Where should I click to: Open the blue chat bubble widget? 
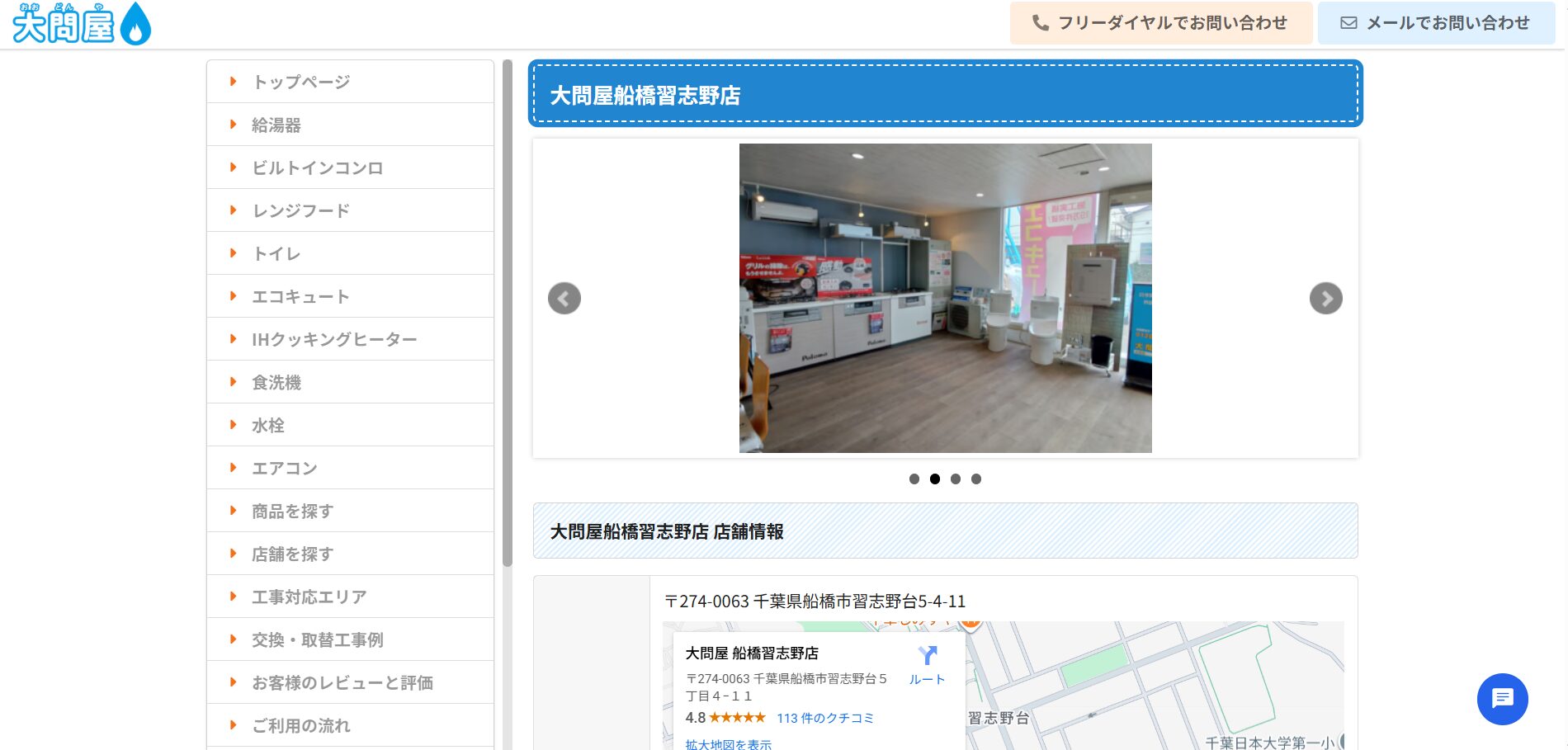click(x=1502, y=699)
